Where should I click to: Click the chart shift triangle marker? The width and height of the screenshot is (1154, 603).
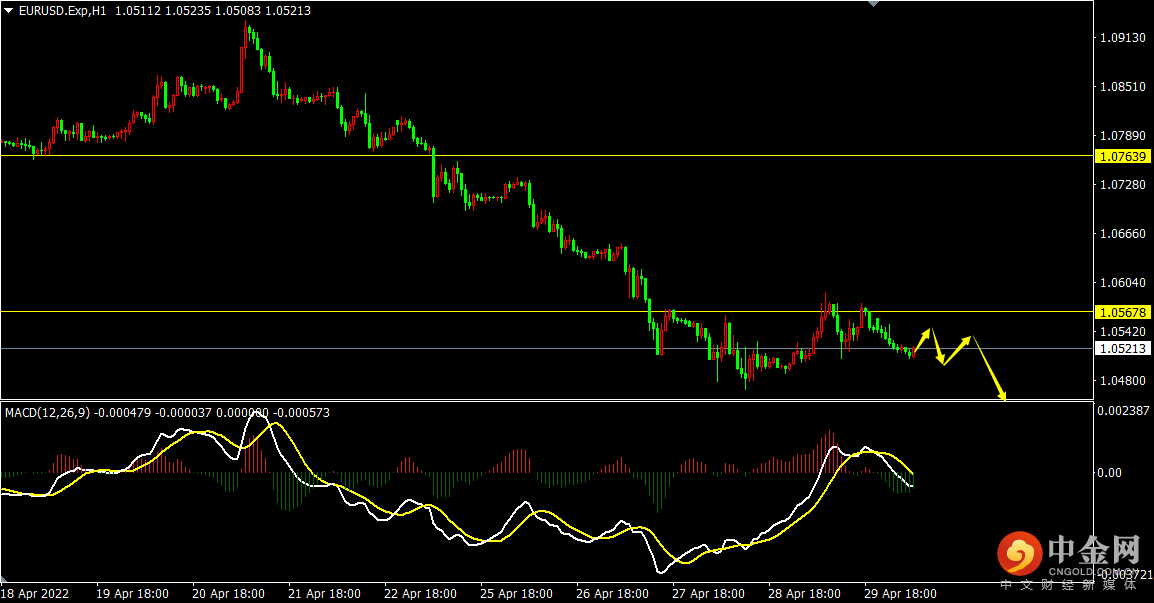click(x=874, y=4)
